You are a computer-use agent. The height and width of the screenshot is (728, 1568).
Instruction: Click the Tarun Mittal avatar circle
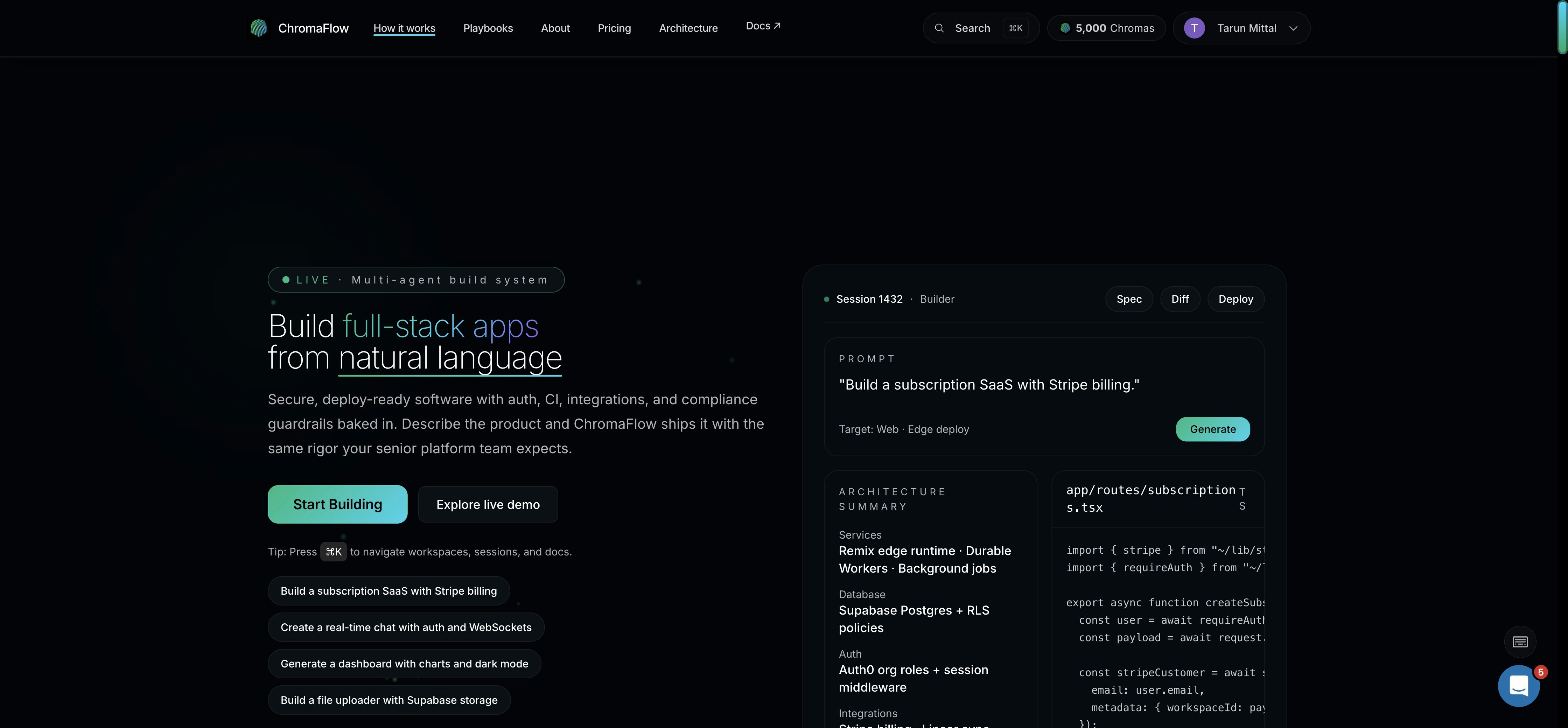point(1193,28)
